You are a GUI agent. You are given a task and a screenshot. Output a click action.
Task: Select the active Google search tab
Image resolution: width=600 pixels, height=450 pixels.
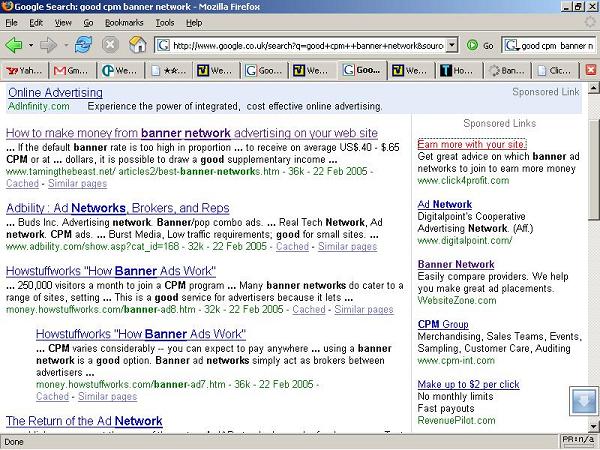point(362,70)
